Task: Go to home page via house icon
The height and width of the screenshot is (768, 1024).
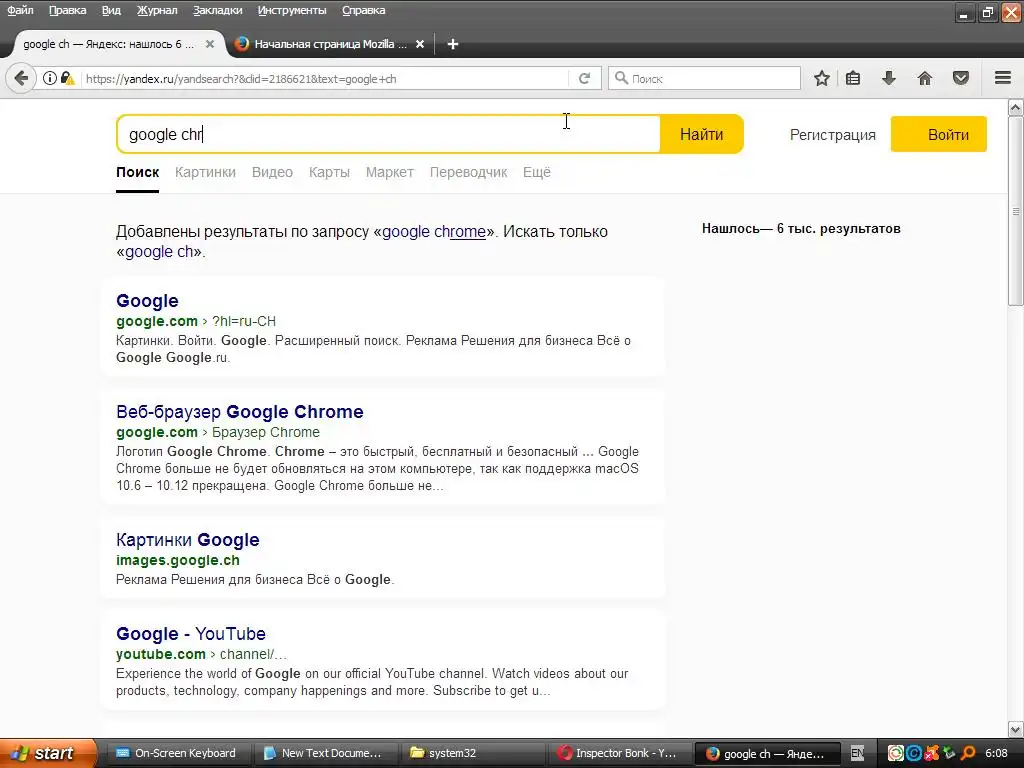Action: pyautogui.click(x=925, y=78)
